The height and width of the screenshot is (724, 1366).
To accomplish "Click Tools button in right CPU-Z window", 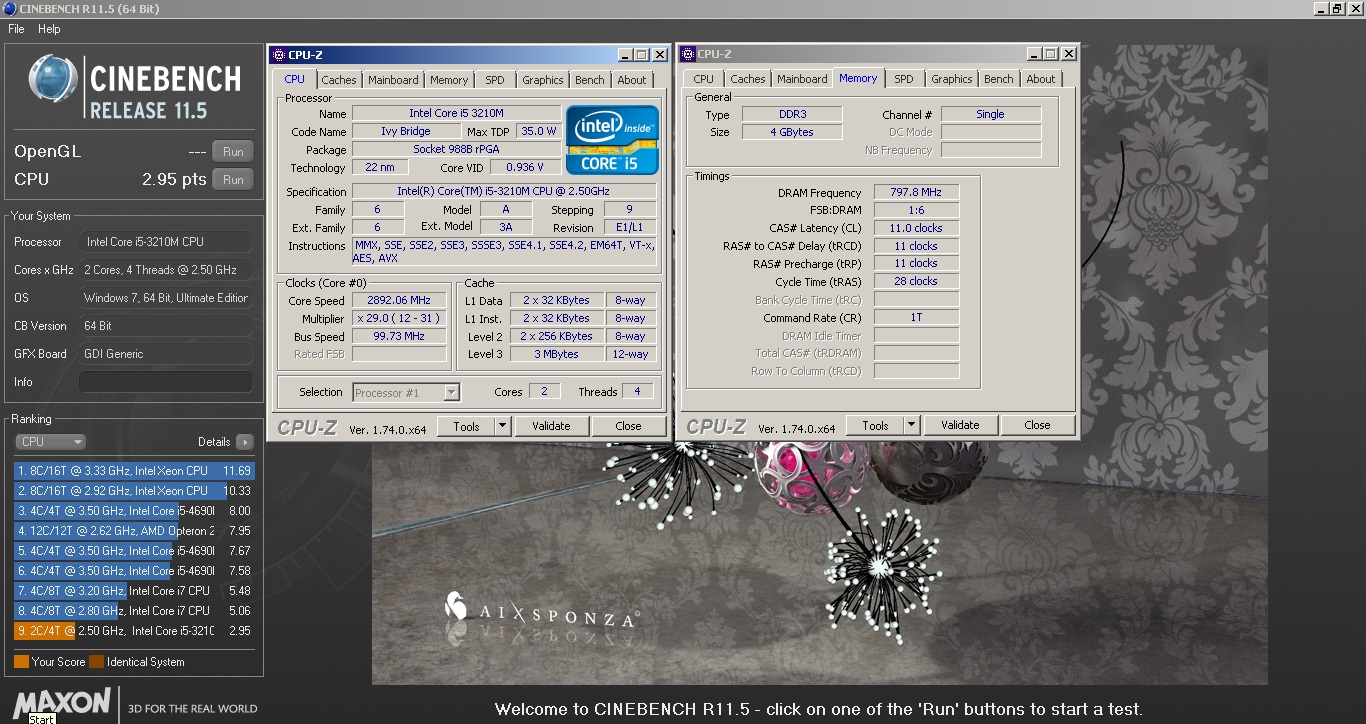I will click(876, 425).
